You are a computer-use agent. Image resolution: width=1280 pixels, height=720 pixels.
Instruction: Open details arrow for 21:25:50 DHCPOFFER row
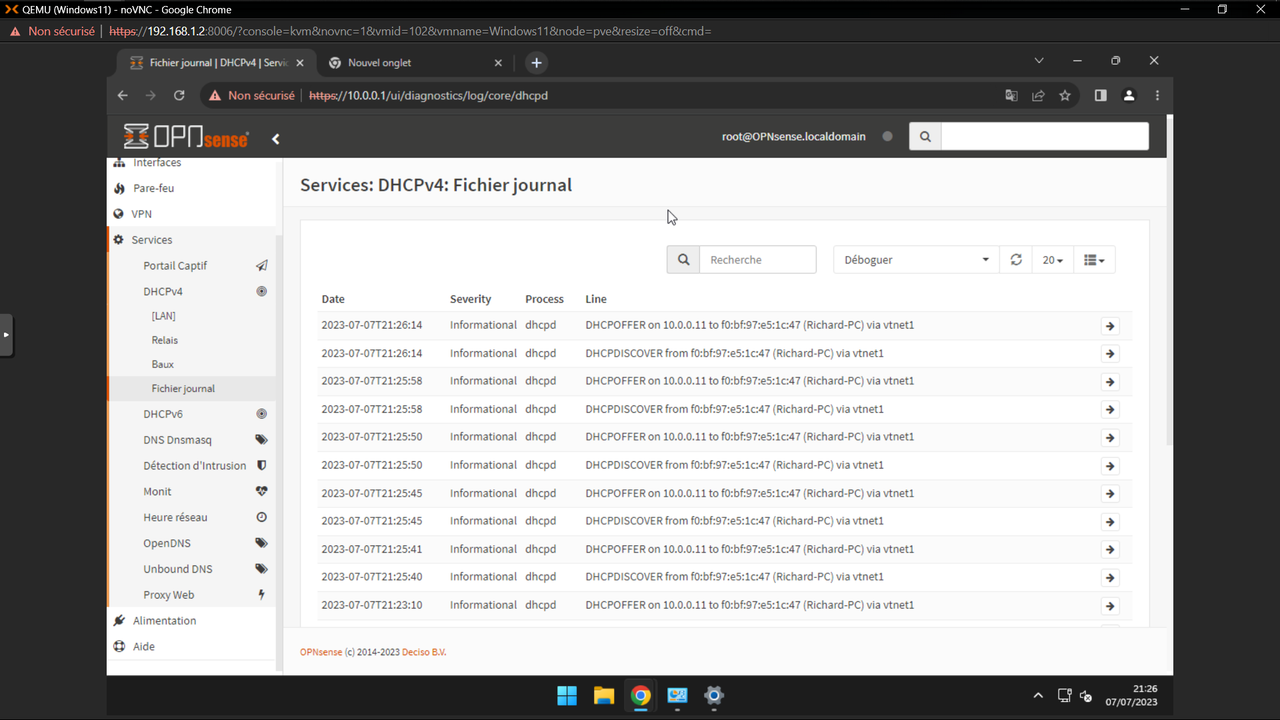pyautogui.click(x=1110, y=438)
